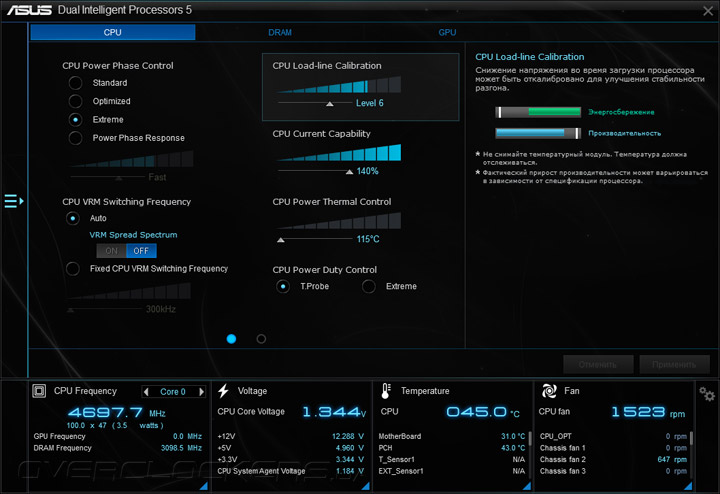Adjust Power Phase Response Fast slider
This screenshot has height=494, width=720.
[x=119, y=178]
